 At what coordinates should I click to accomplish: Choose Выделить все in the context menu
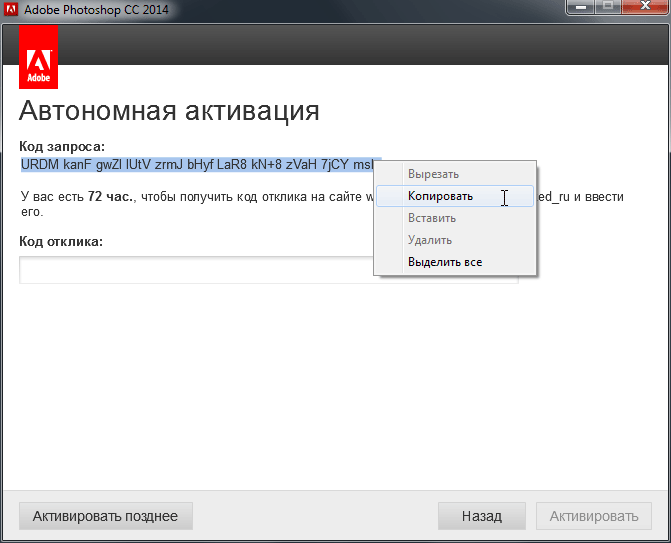coord(455,262)
